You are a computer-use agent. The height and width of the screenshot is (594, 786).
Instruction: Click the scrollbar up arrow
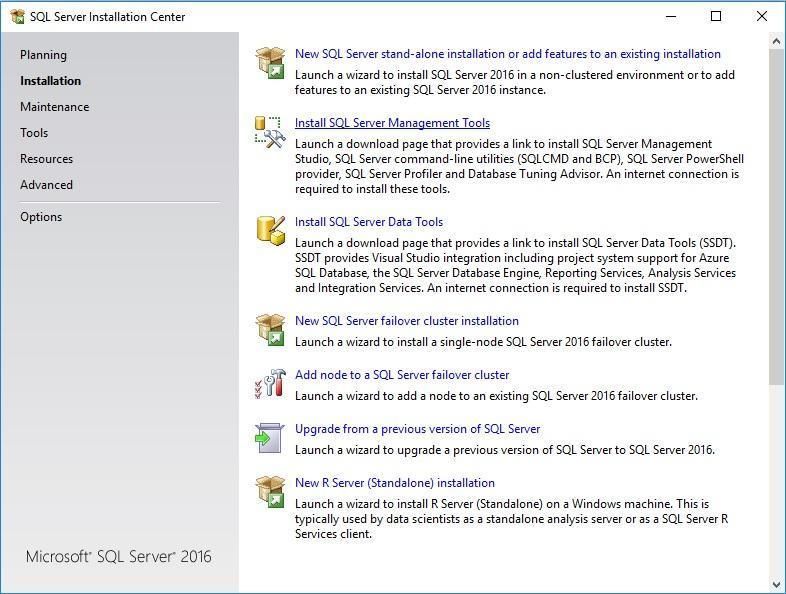coord(776,41)
